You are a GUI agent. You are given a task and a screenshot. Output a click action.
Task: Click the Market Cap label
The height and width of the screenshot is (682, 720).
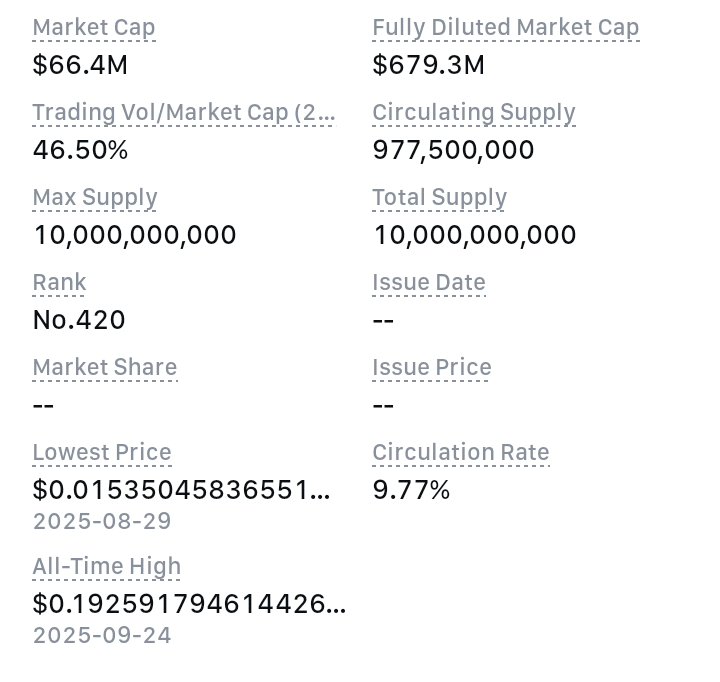[94, 28]
